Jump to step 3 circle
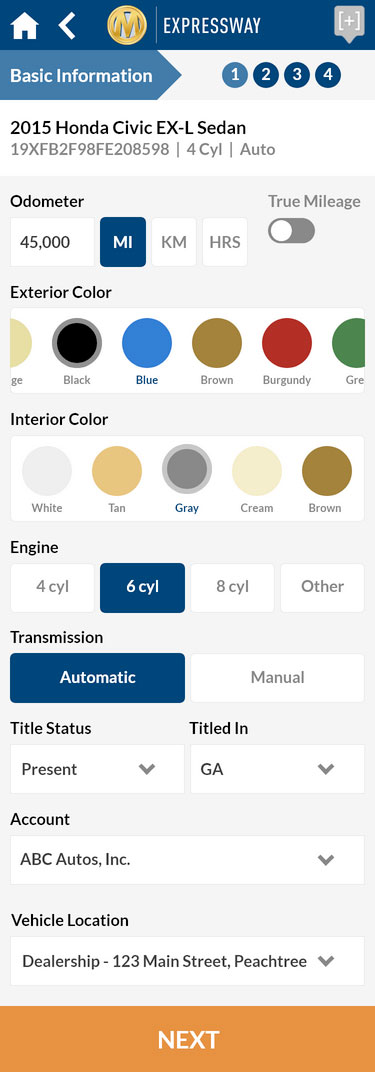The height and width of the screenshot is (1072, 375). tap(296, 75)
